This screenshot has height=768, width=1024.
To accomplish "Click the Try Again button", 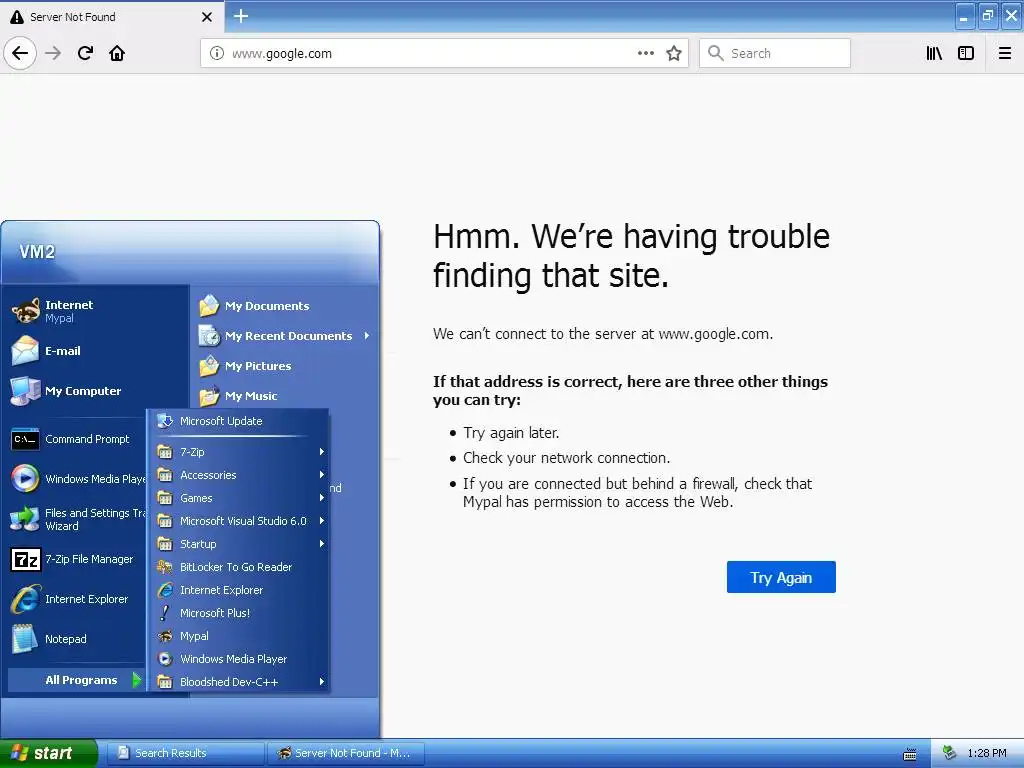I will [781, 577].
